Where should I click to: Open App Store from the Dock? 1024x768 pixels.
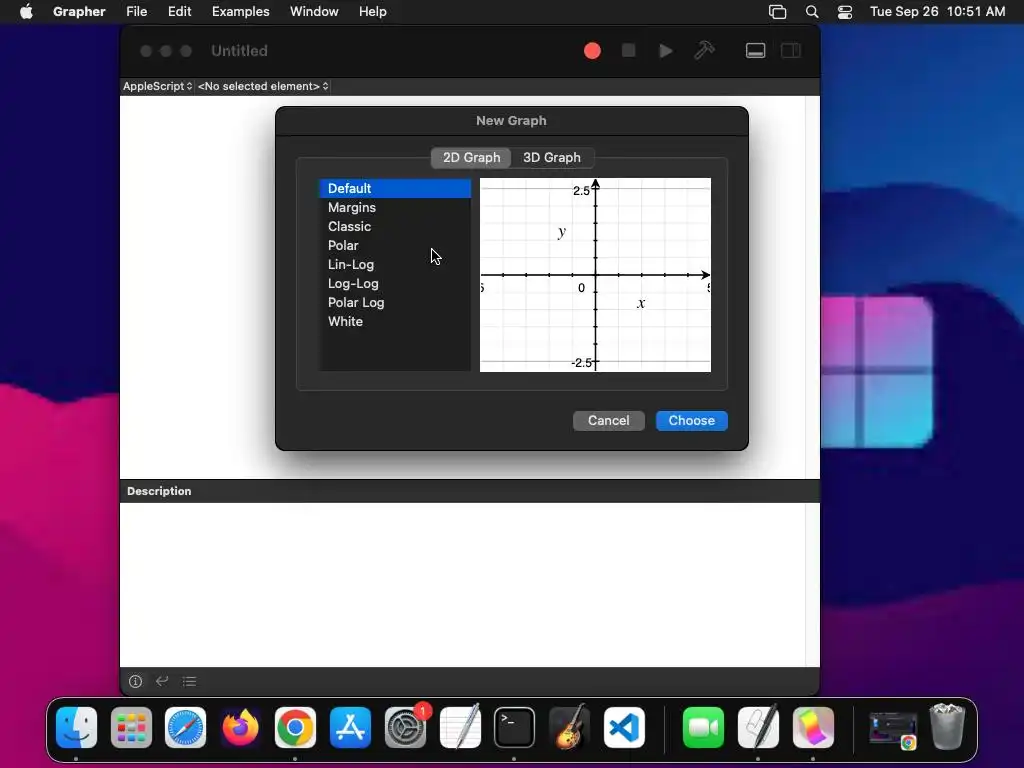[x=350, y=728]
